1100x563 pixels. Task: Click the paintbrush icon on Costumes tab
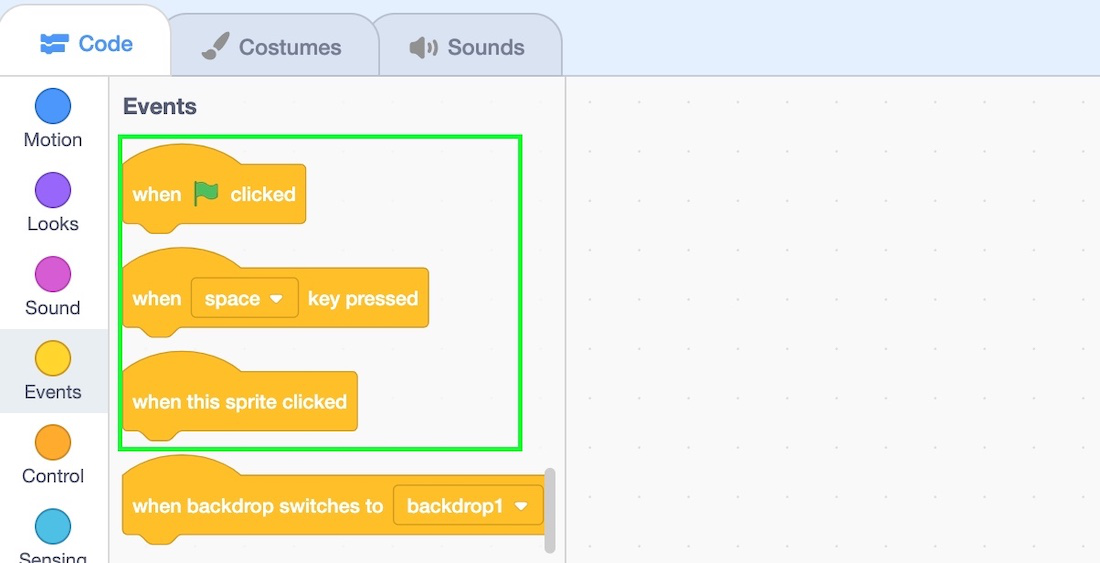(x=215, y=47)
